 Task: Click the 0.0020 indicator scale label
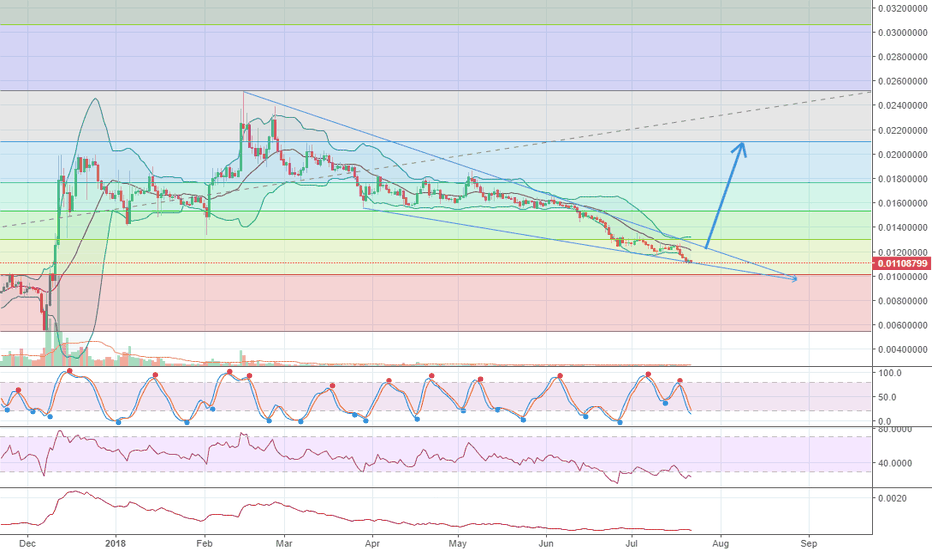pos(893,498)
